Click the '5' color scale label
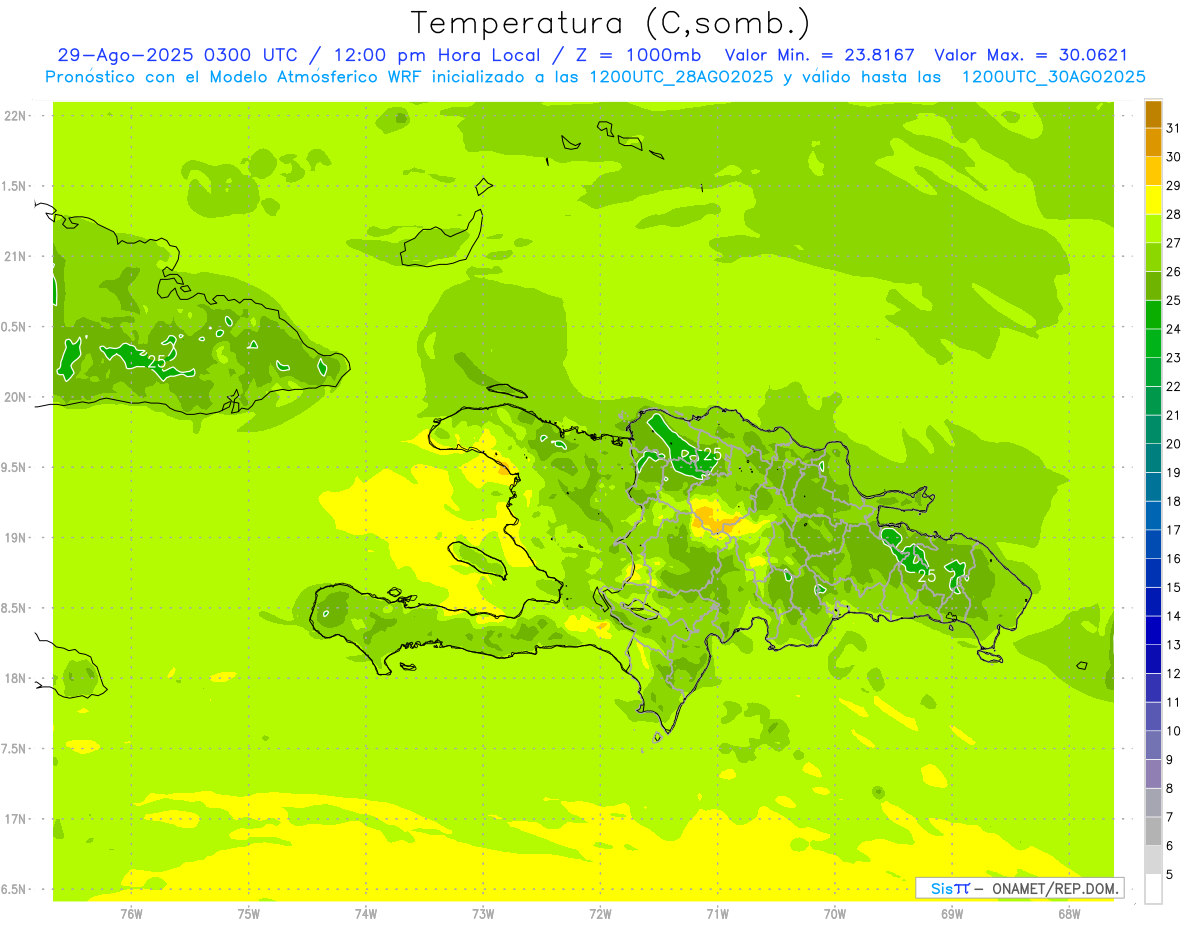Viewport: 1200px width, 927px height. [1170, 874]
